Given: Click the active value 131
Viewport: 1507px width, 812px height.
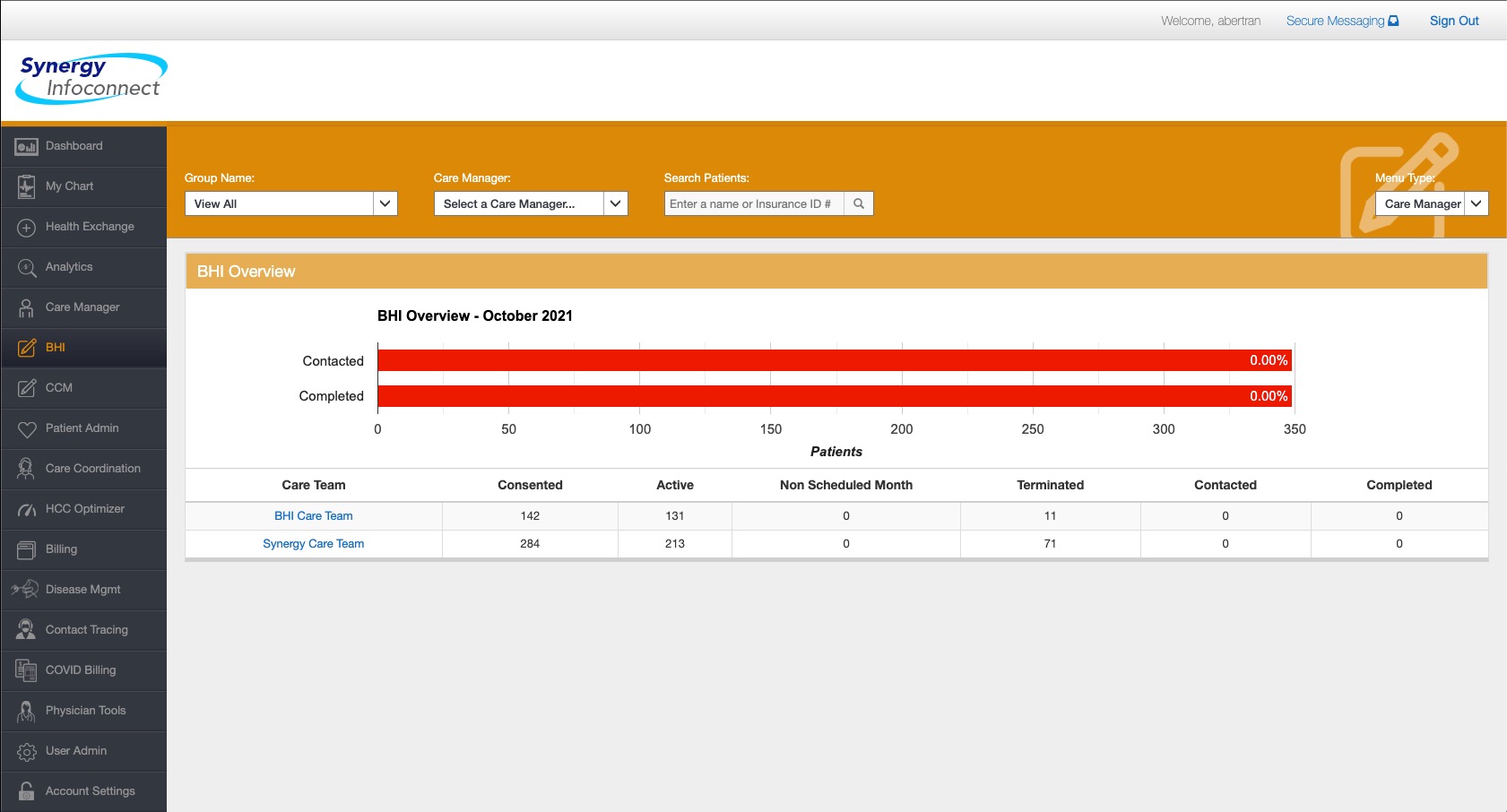Looking at the screenshot, I should tap(675, 516).
